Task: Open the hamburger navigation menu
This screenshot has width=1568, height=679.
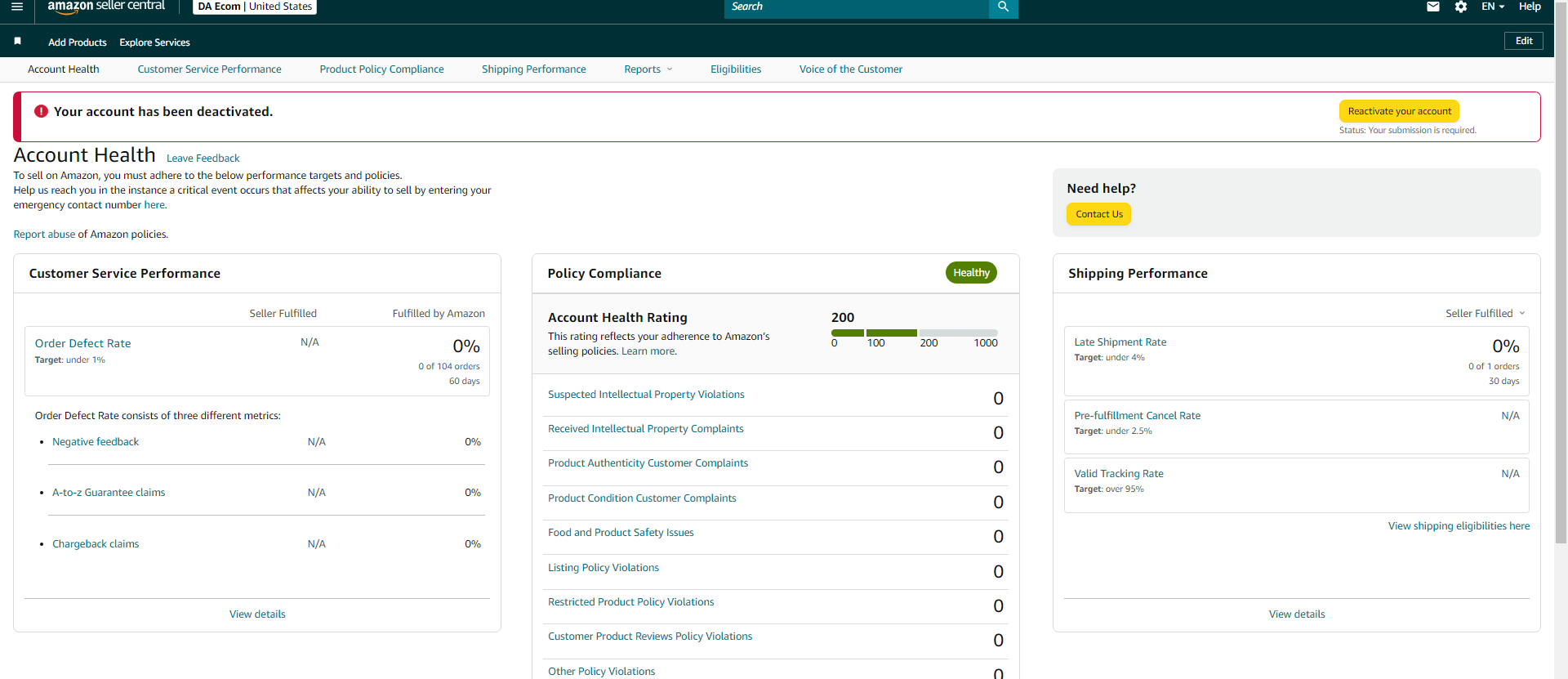Action: (x=17, y=7)
